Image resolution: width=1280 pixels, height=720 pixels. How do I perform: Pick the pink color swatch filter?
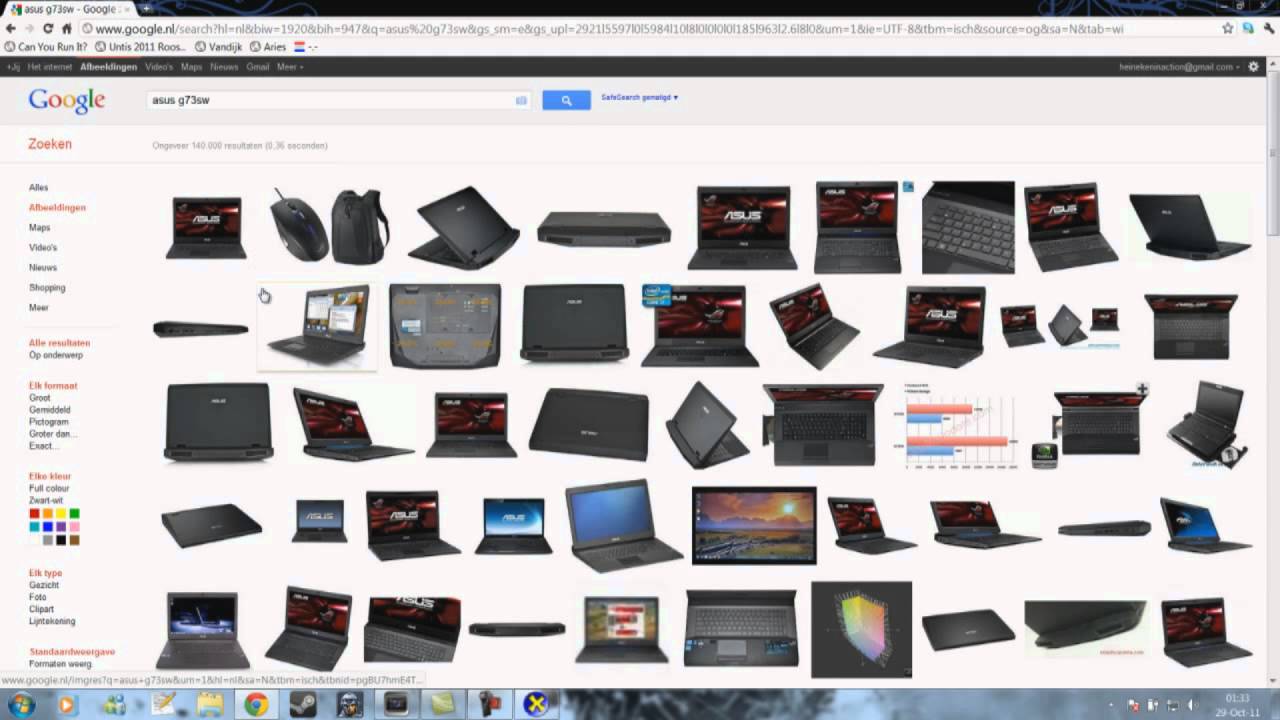[73, 527]
